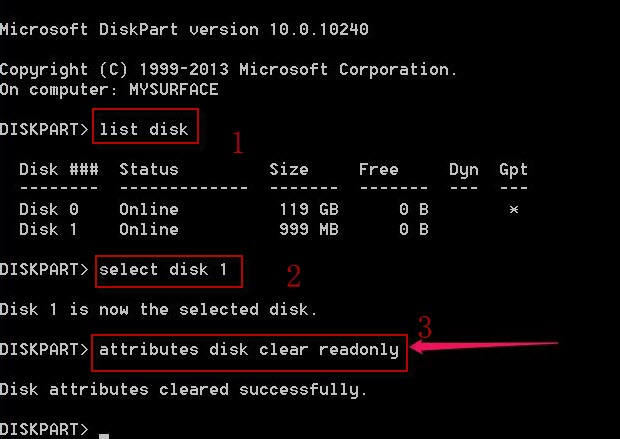Click the red arrow pointing at the attributes command

(480, 347)
